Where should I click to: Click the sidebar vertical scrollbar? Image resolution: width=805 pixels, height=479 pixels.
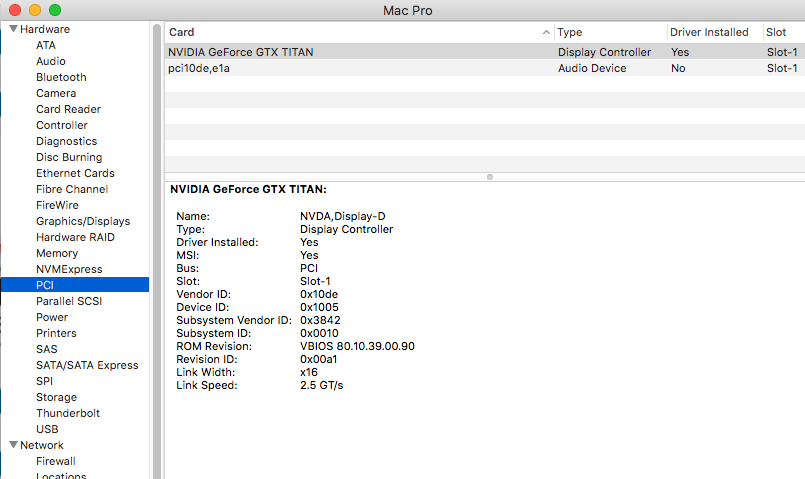point(157,252)
